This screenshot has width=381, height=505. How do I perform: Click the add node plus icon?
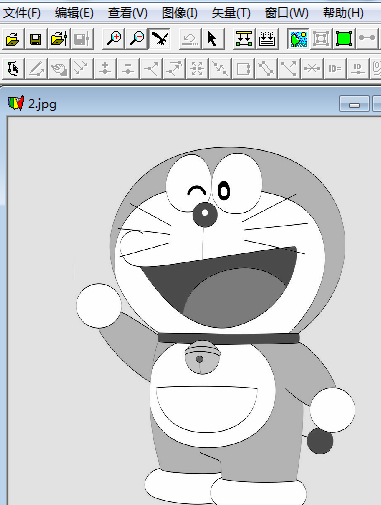click(105, 69)
